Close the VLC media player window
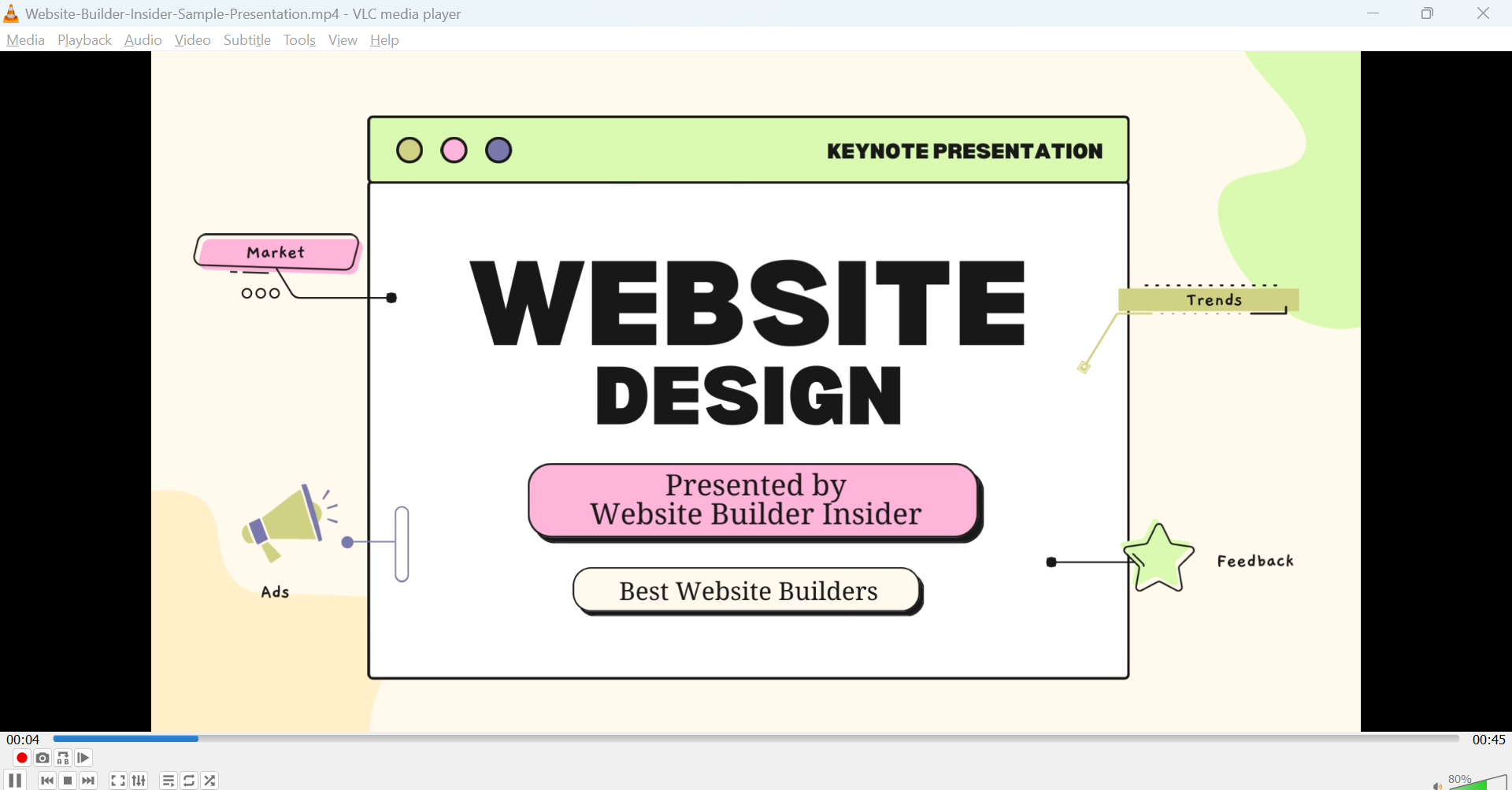 (x=1483, y=13)
